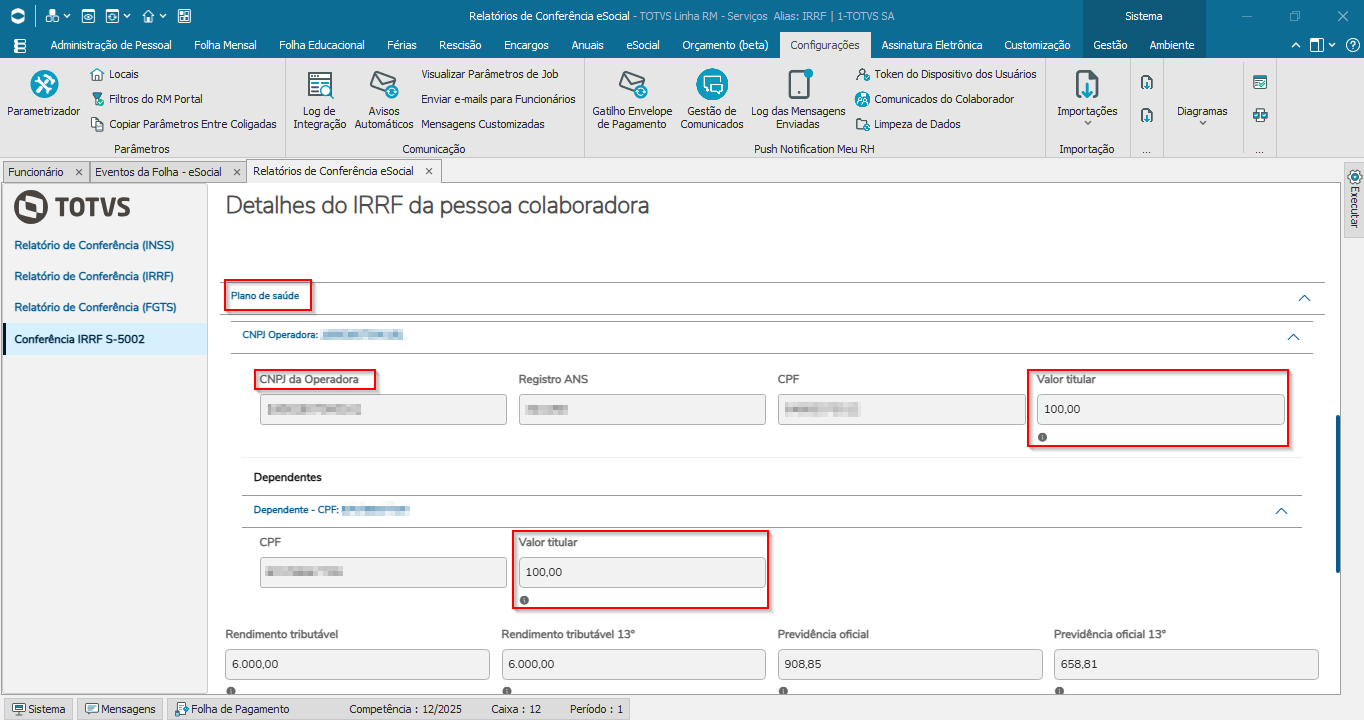Click the eye view icon in title bar
Image resolution: width=1364 pixels, height=720 pixels.
point(88,16)
